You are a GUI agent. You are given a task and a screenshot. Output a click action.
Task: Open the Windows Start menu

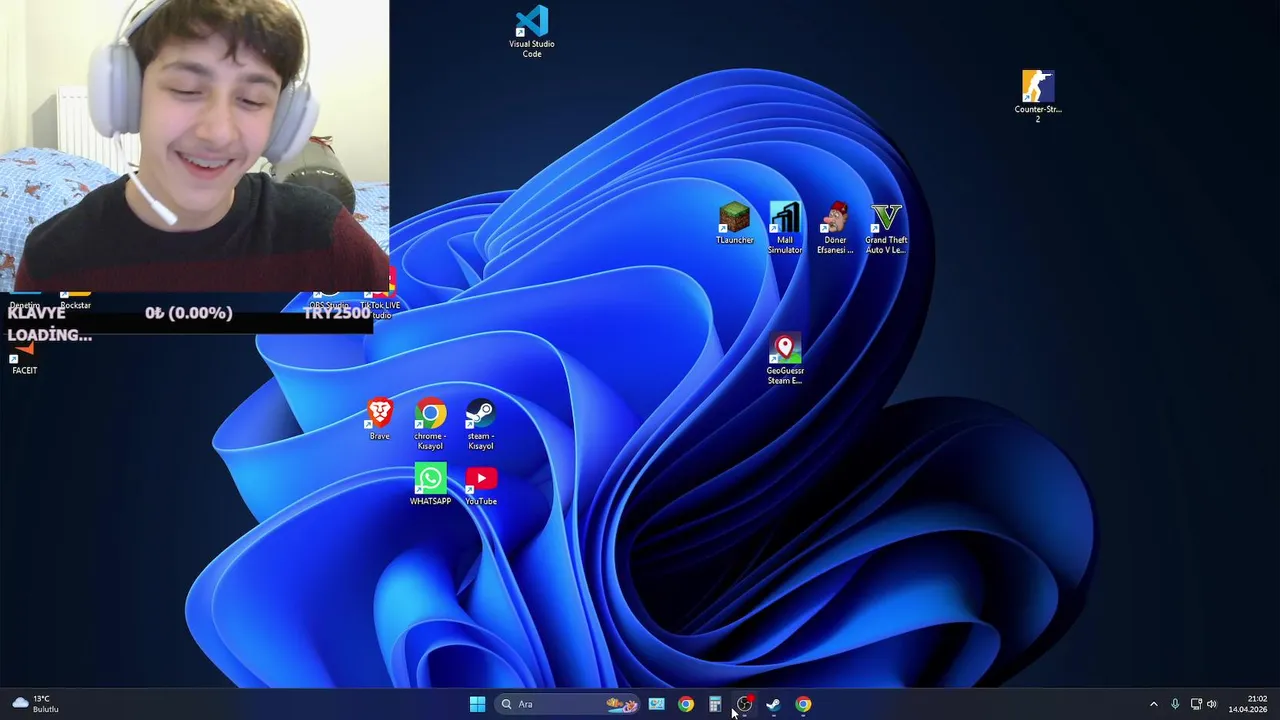[477, 704]
